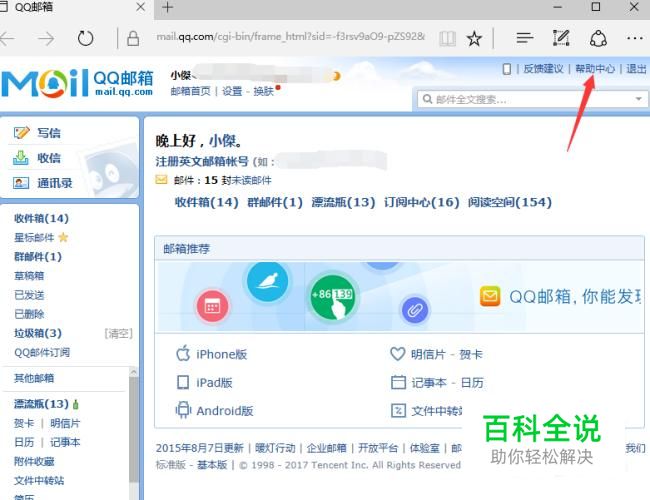Open 附件收藏 in sidebar
This screenshot has width=650, height=500.
tap(34, 461)
